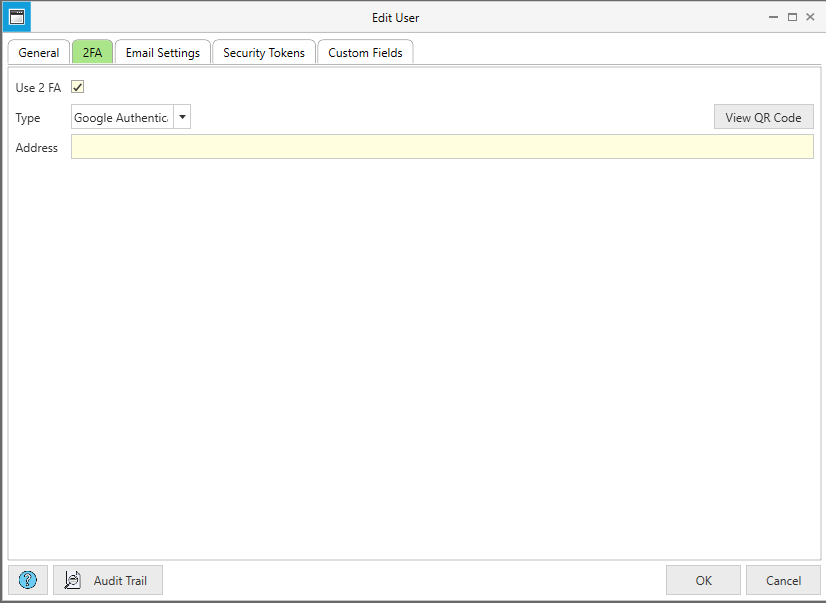Go to the Security Tokens tab
Viewport: 826px width, 603px height.
pyautogui.click(x=264, y=52)
